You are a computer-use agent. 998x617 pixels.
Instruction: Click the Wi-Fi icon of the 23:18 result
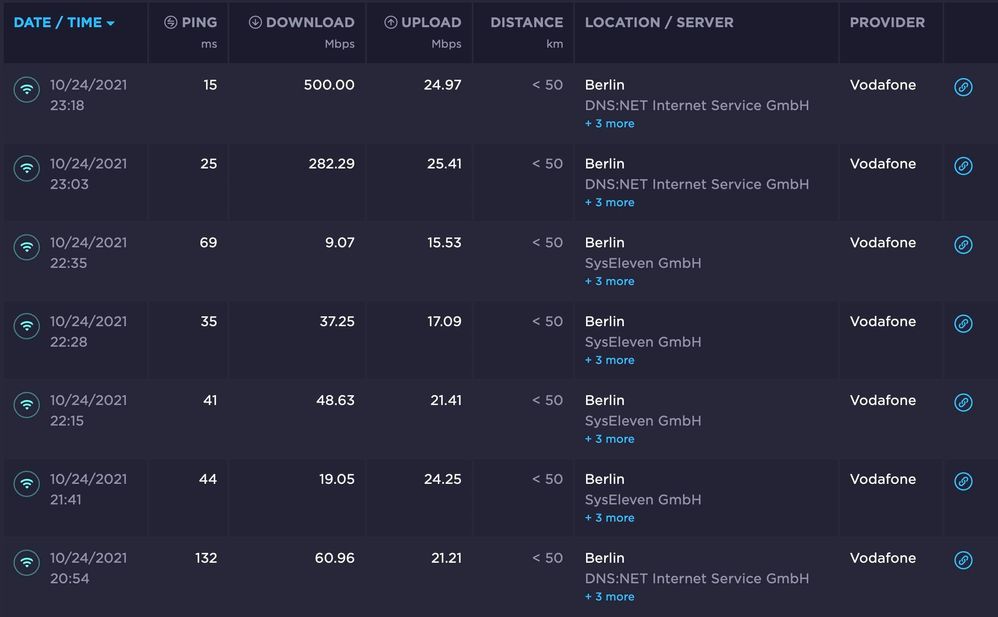(x=27, y=89)
